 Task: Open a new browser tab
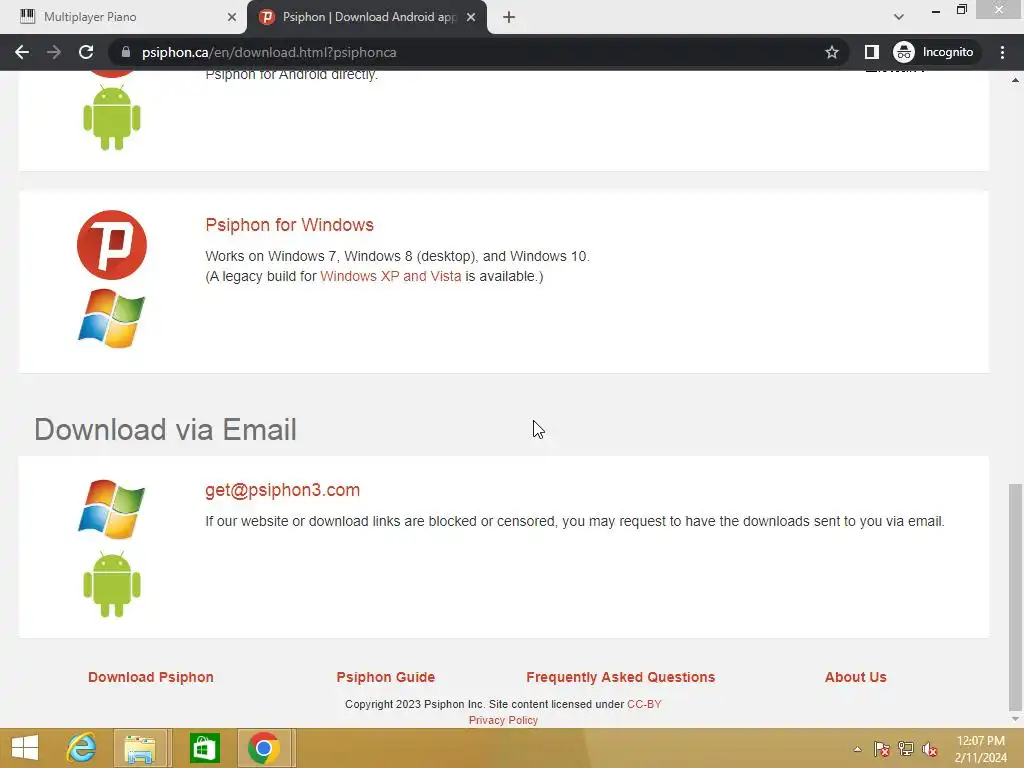[509, 17]
